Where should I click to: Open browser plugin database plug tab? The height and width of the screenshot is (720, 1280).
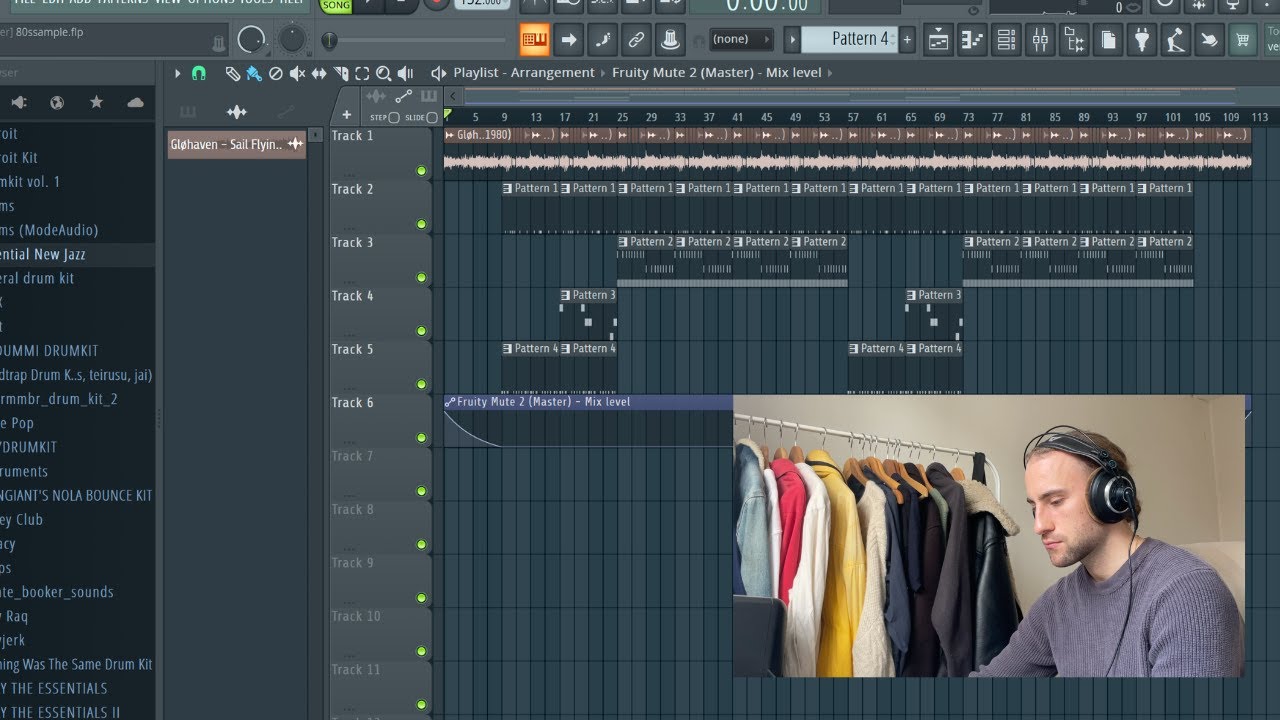pyautogui.click(x=18, y=102)
